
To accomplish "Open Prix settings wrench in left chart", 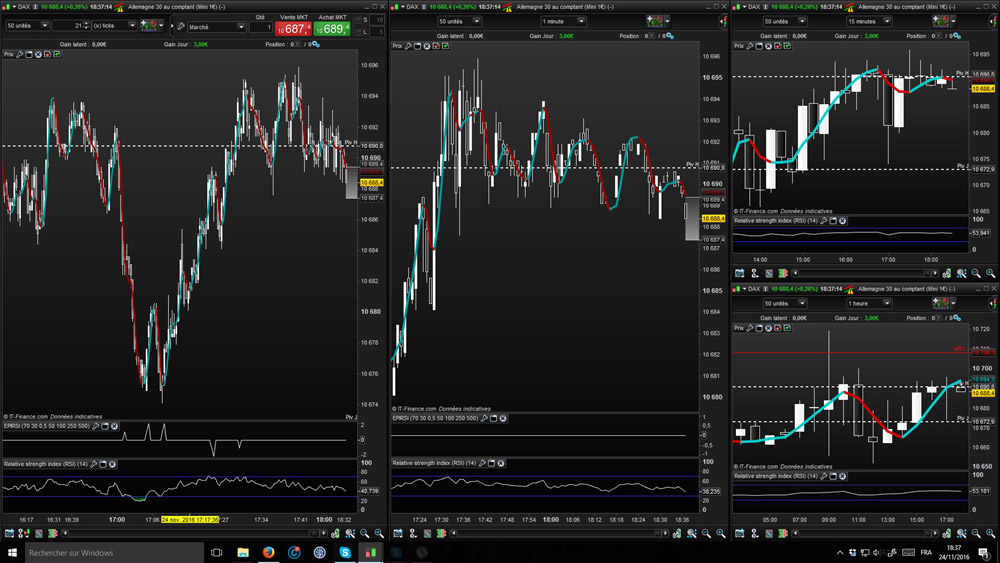I will (19, 54).
